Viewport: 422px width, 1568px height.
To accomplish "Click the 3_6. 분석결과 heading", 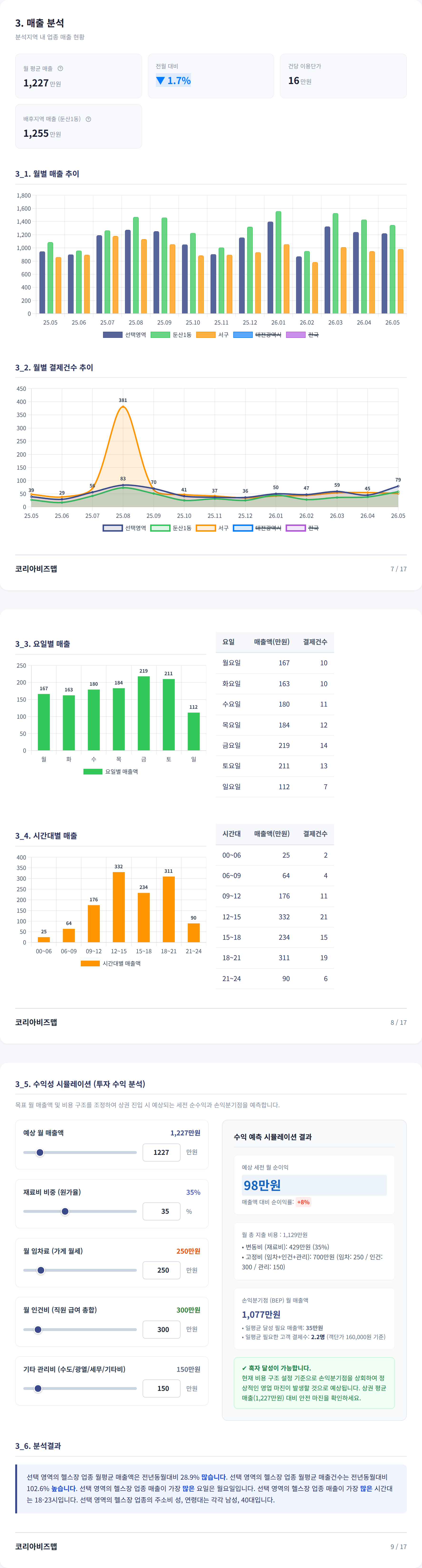I will 38,1446.
